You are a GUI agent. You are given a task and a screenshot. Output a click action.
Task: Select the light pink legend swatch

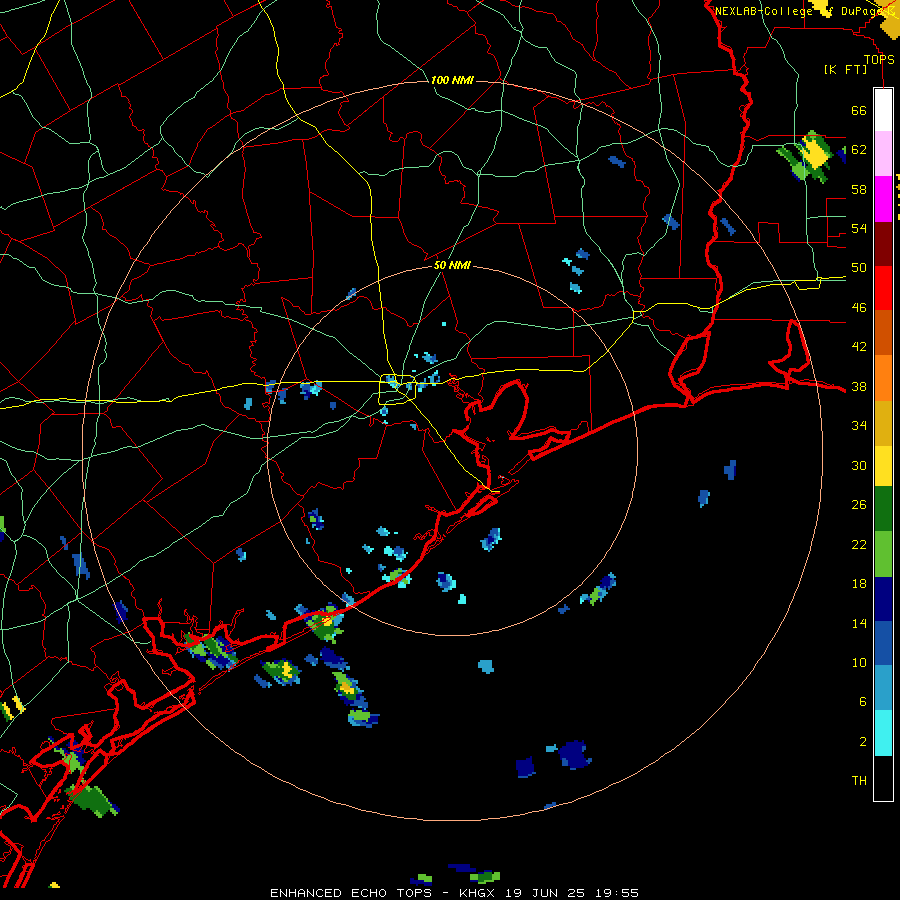883,154
